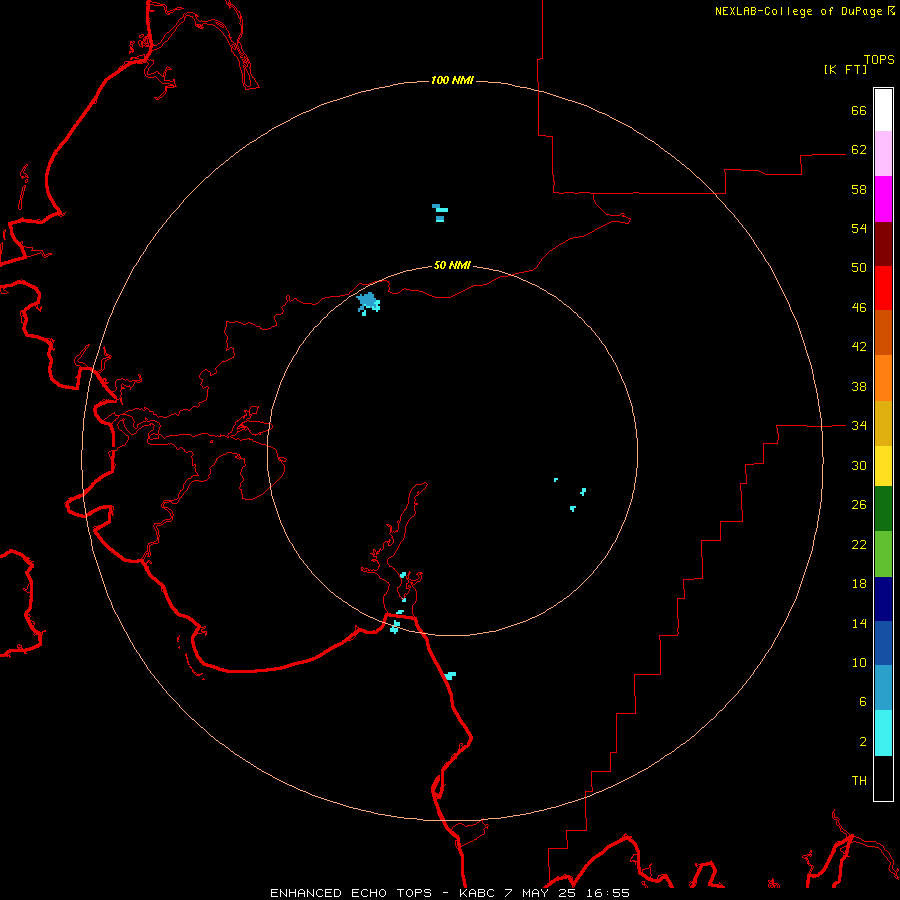Viewport: 900px width, 900px height.
Task: Select legend value 18
Action: tap(859, 584)
